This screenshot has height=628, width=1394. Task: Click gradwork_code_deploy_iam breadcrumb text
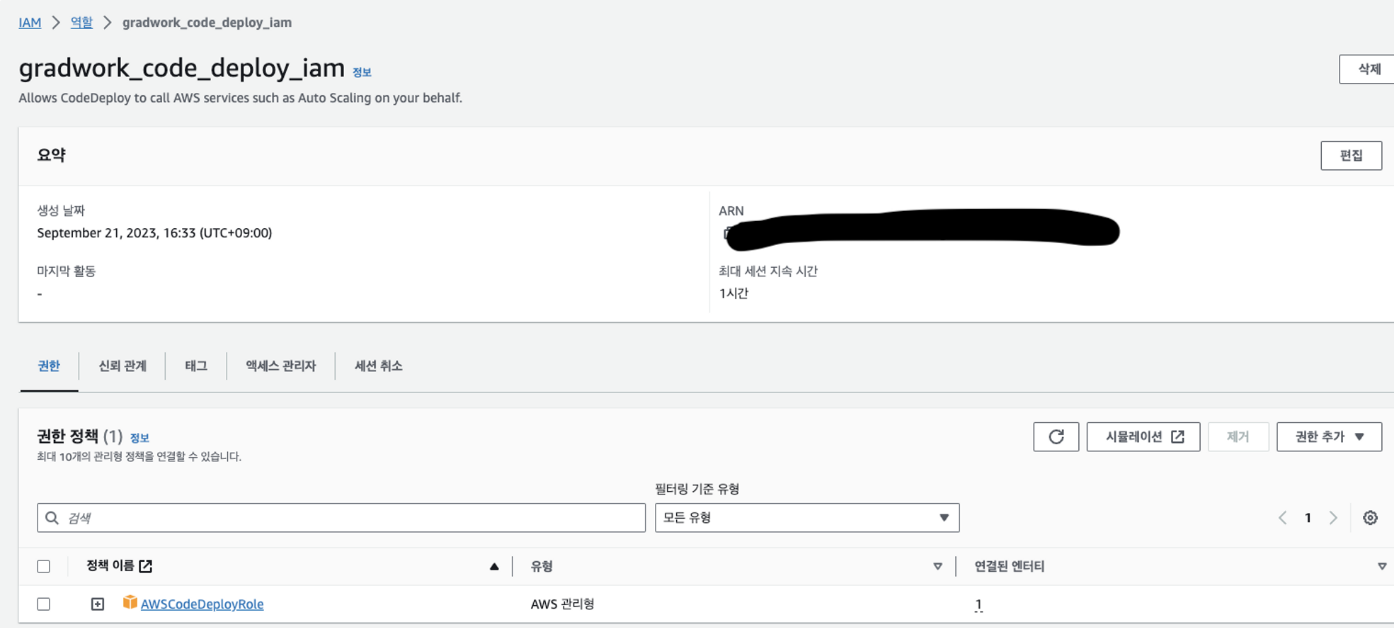point(207,22)
